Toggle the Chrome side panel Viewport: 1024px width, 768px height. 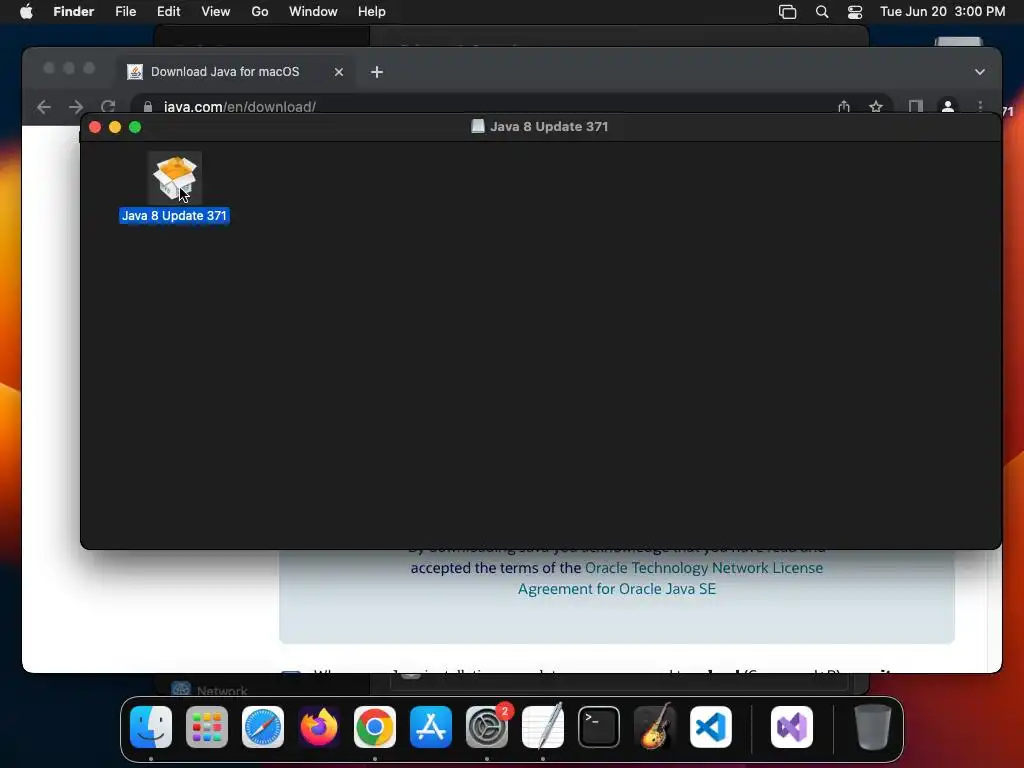pos(916,106)
